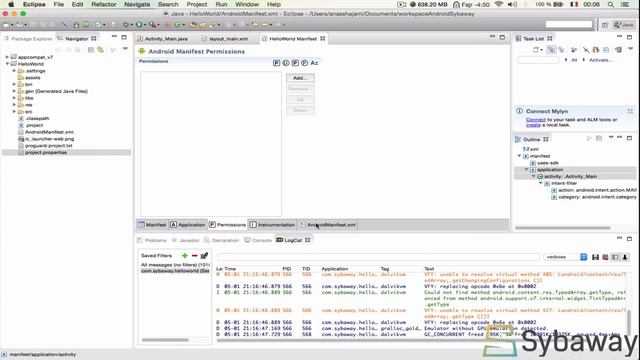Expand the res folder
Screen dimensions: 640x360
[14, 105]
